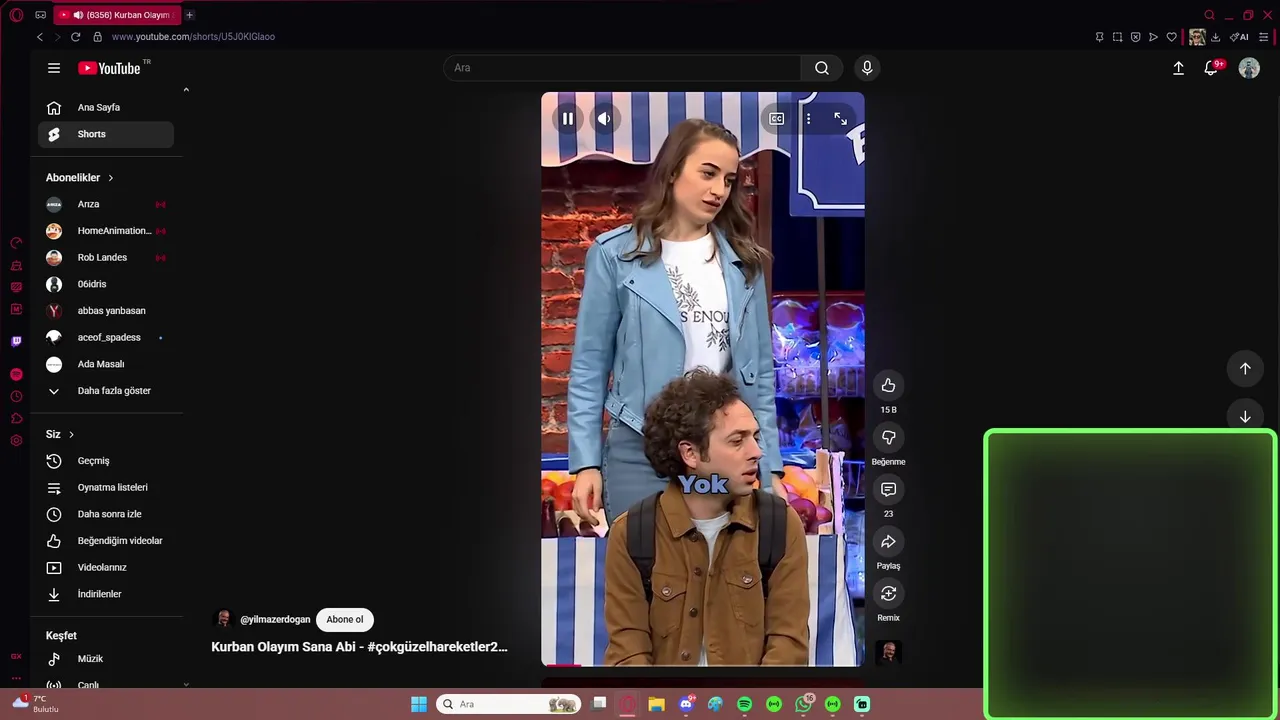Open WhatsApp from the taskbar
The width and height of the screenshot is (1280, 720).
[804, 704]
